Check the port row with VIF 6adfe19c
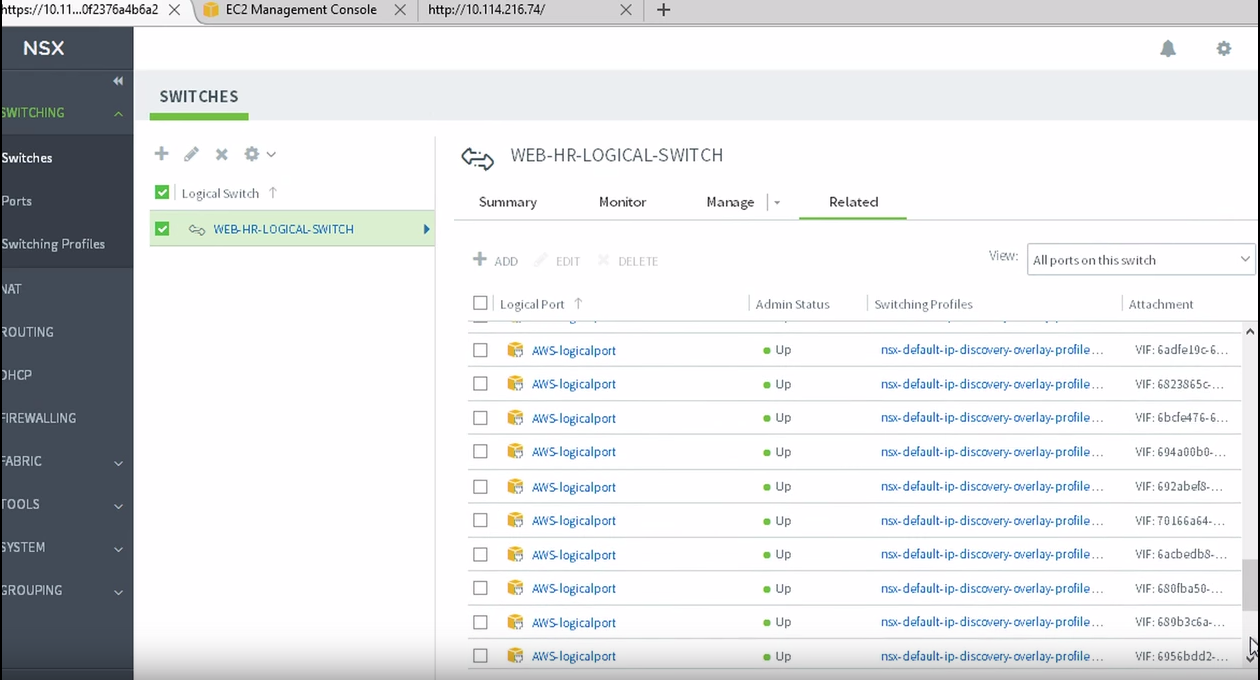Screen dimensions: 1260x680 (x=480, y=350)
